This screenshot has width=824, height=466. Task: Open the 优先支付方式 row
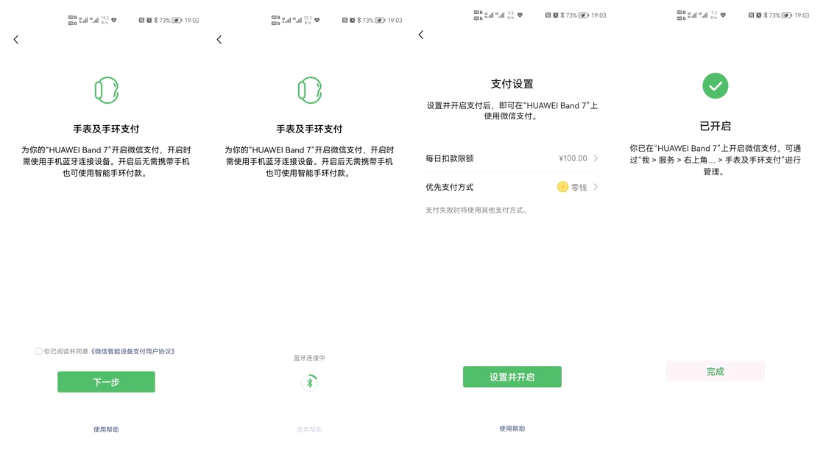point(512,187)
